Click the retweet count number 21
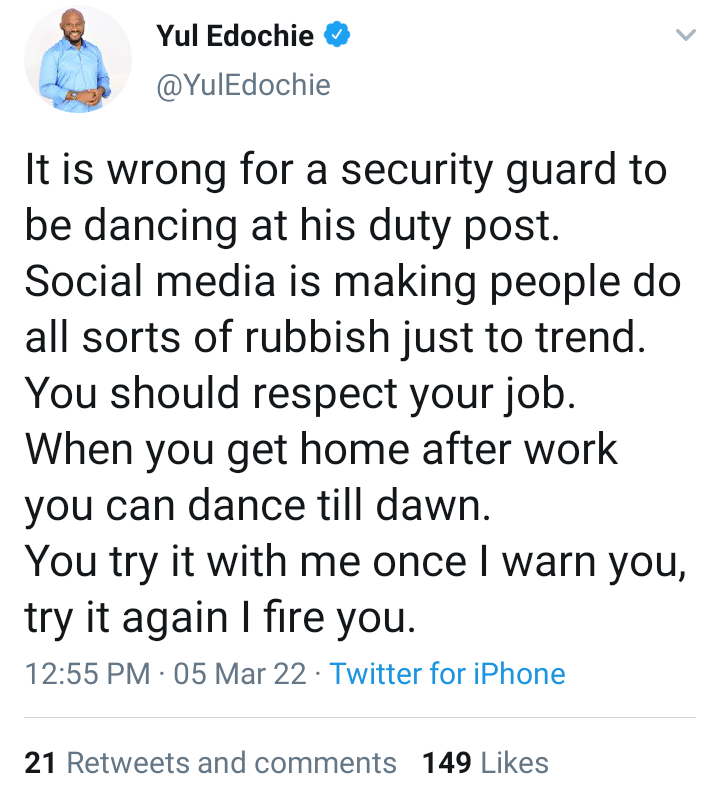Screen dimensions: 720x801 (40, 763)
